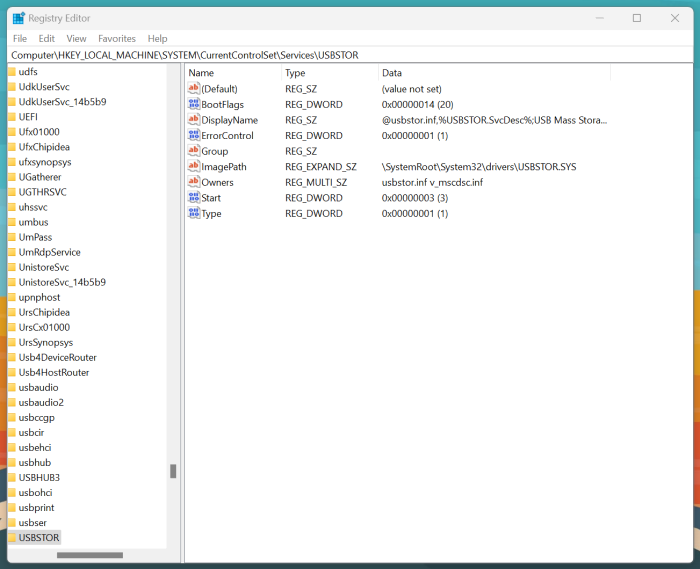Select the usbser key
Viewport: 700px width, 569px height.
click(x=32, y=523)
